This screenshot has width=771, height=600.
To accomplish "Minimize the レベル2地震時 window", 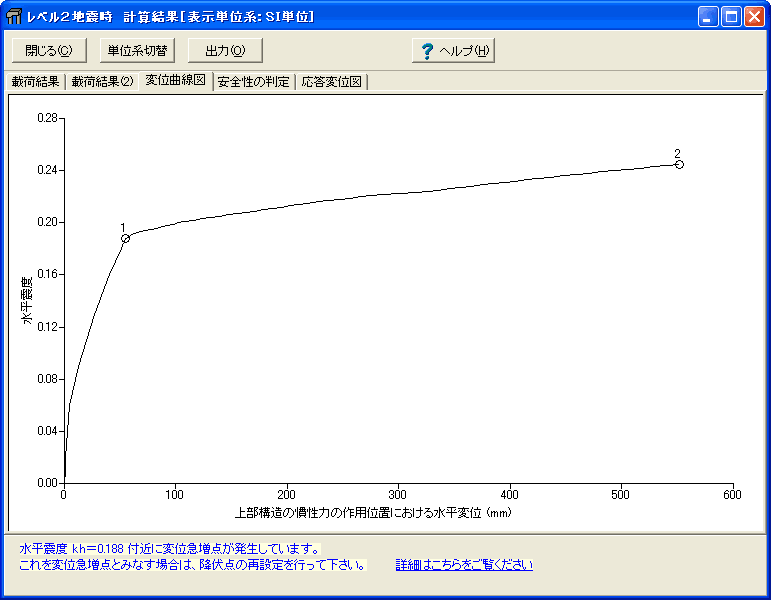I will (x=708, y=17).
